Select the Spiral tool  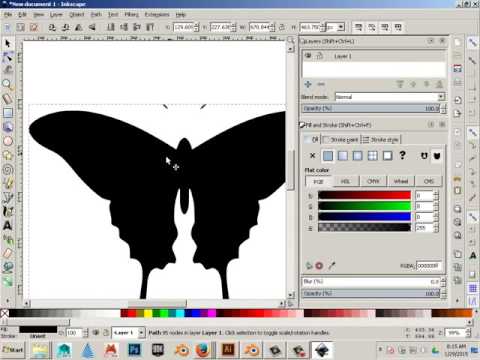click(8, 170)
